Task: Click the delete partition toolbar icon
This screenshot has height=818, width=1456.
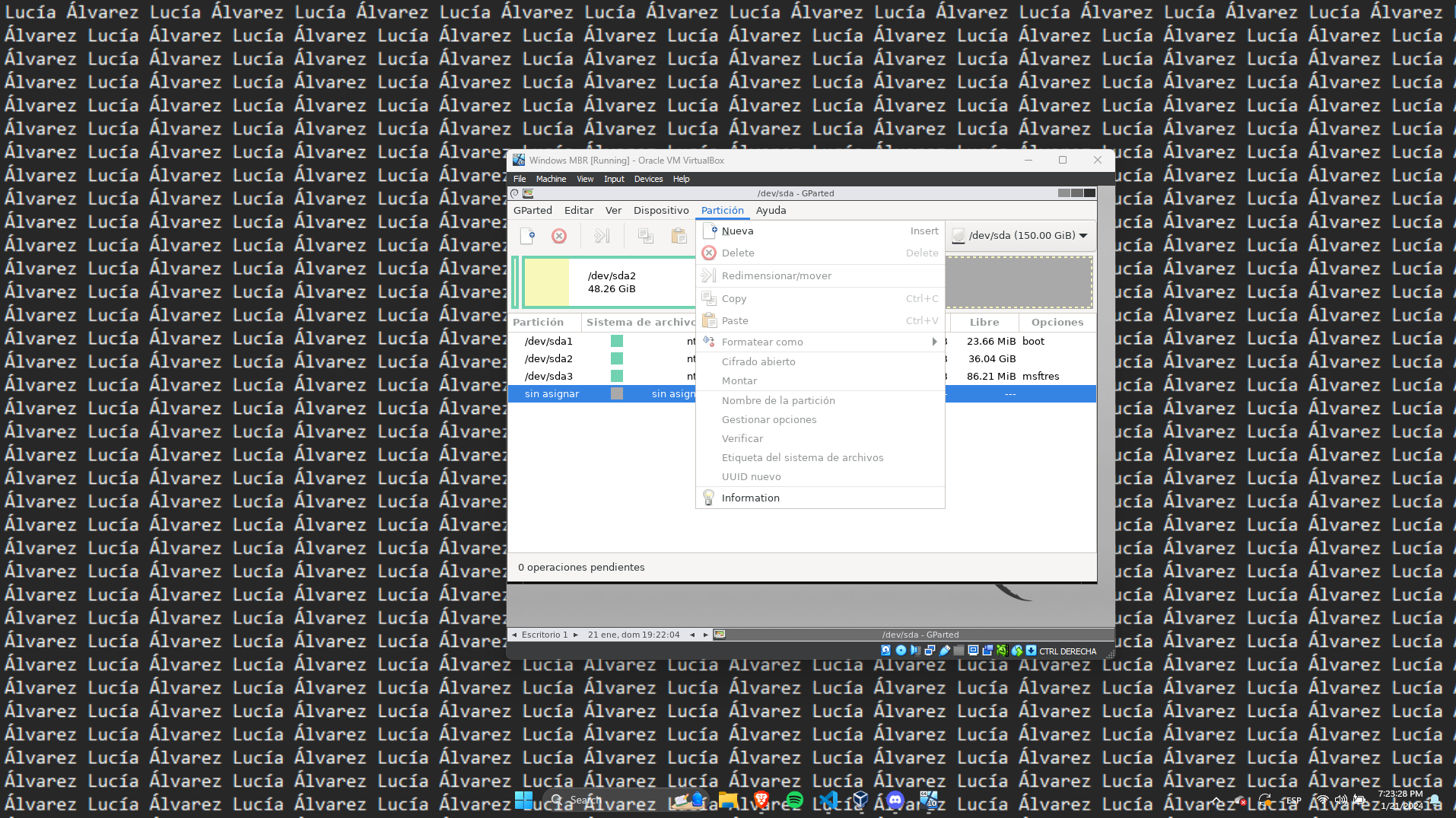Action: (559, 236)
